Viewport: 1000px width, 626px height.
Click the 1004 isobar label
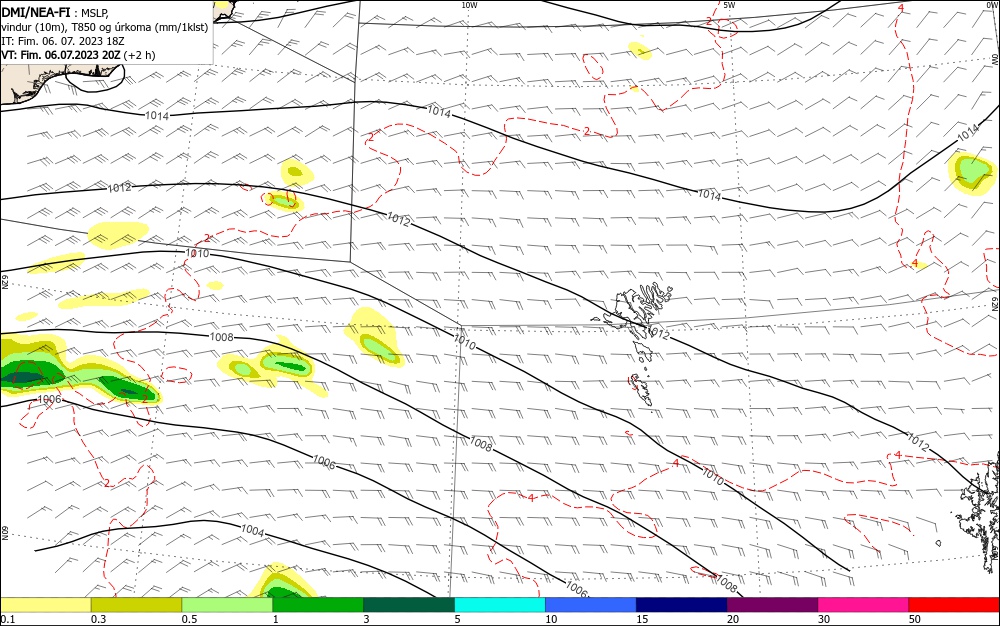[x=253, y=530]
